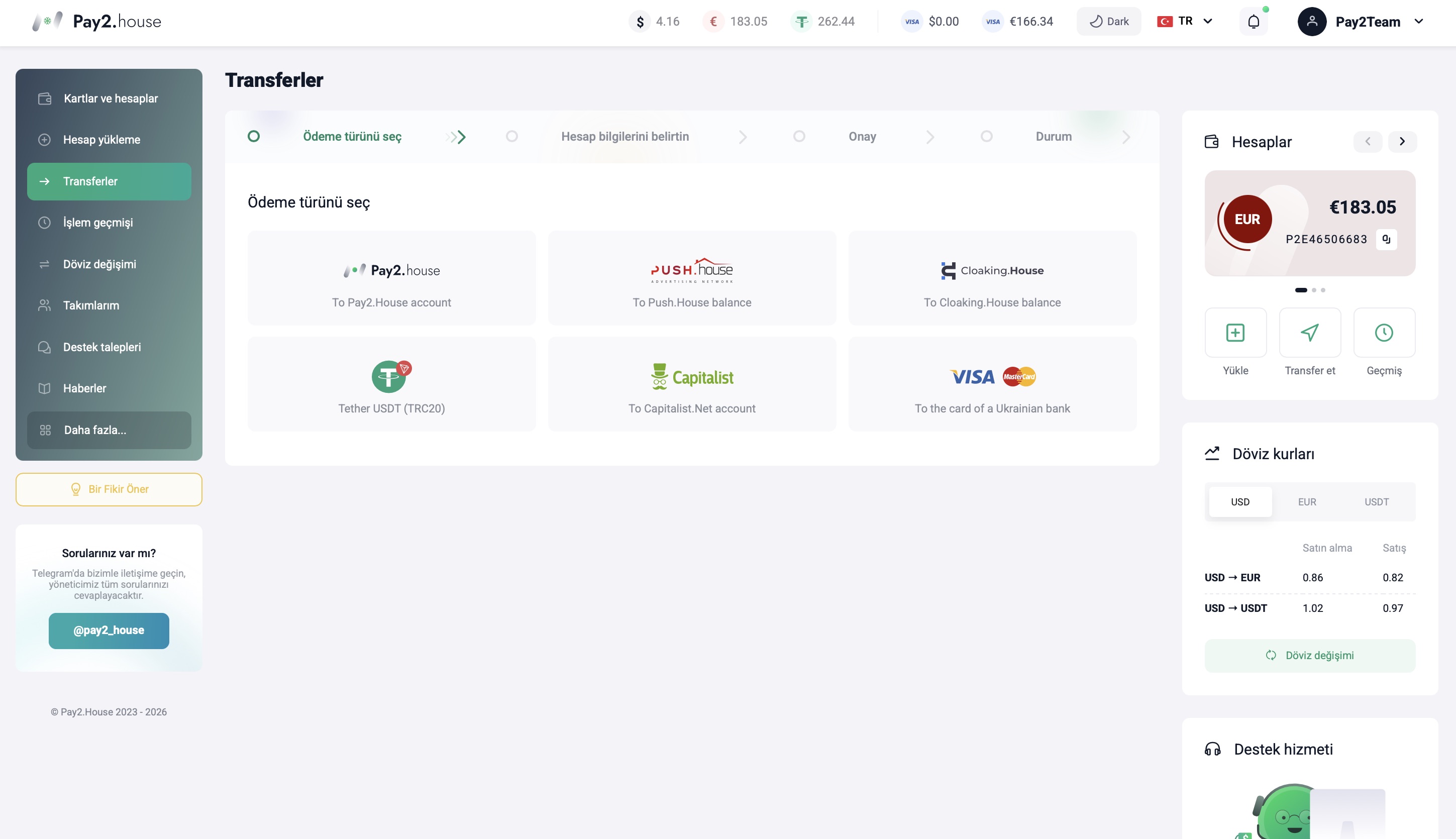Viewport: 1456px width, 839px height.
Task: Open the Geçmiş clock icon
Action: point(1384,333)
